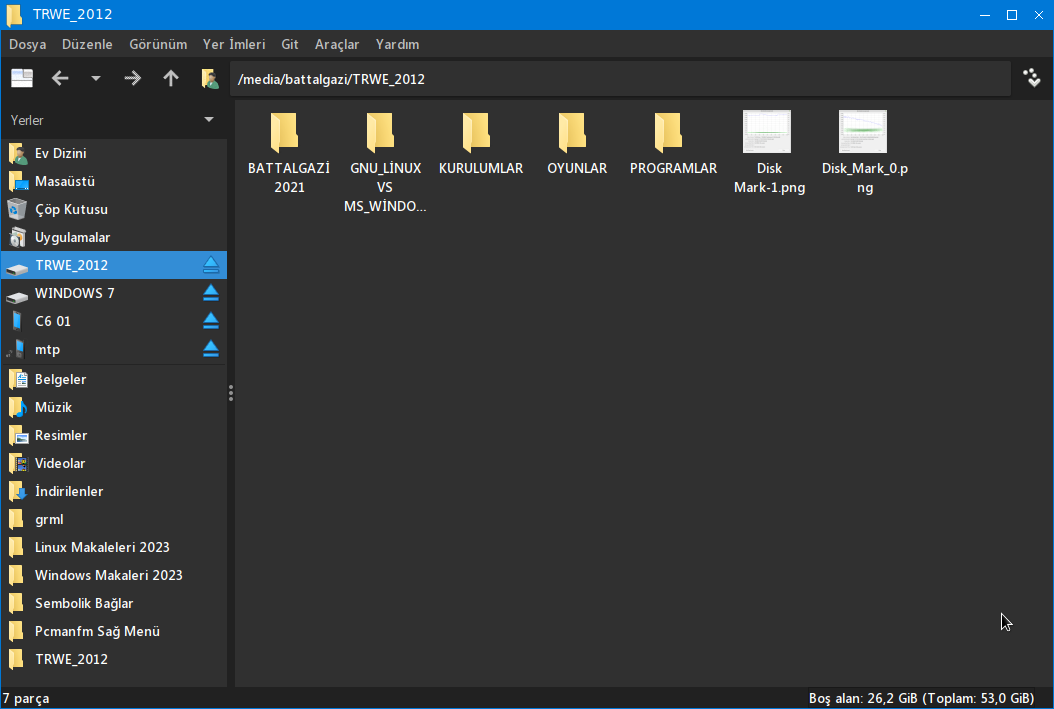Select the Disk_Mark_0.png thumbnail

pyautogui.click(x=863, y=132)
